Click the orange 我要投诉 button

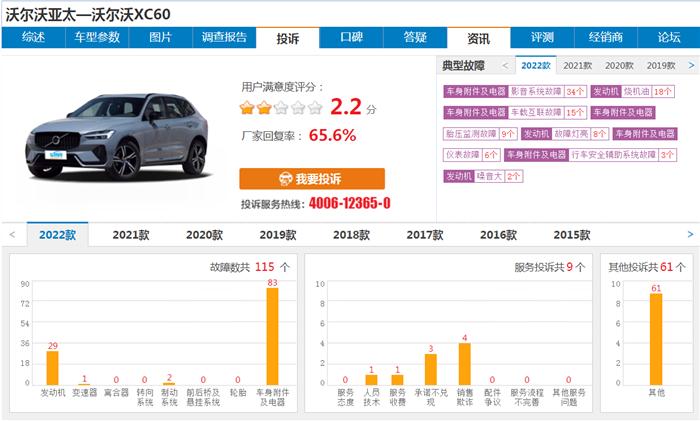click(x=312, y=179)
